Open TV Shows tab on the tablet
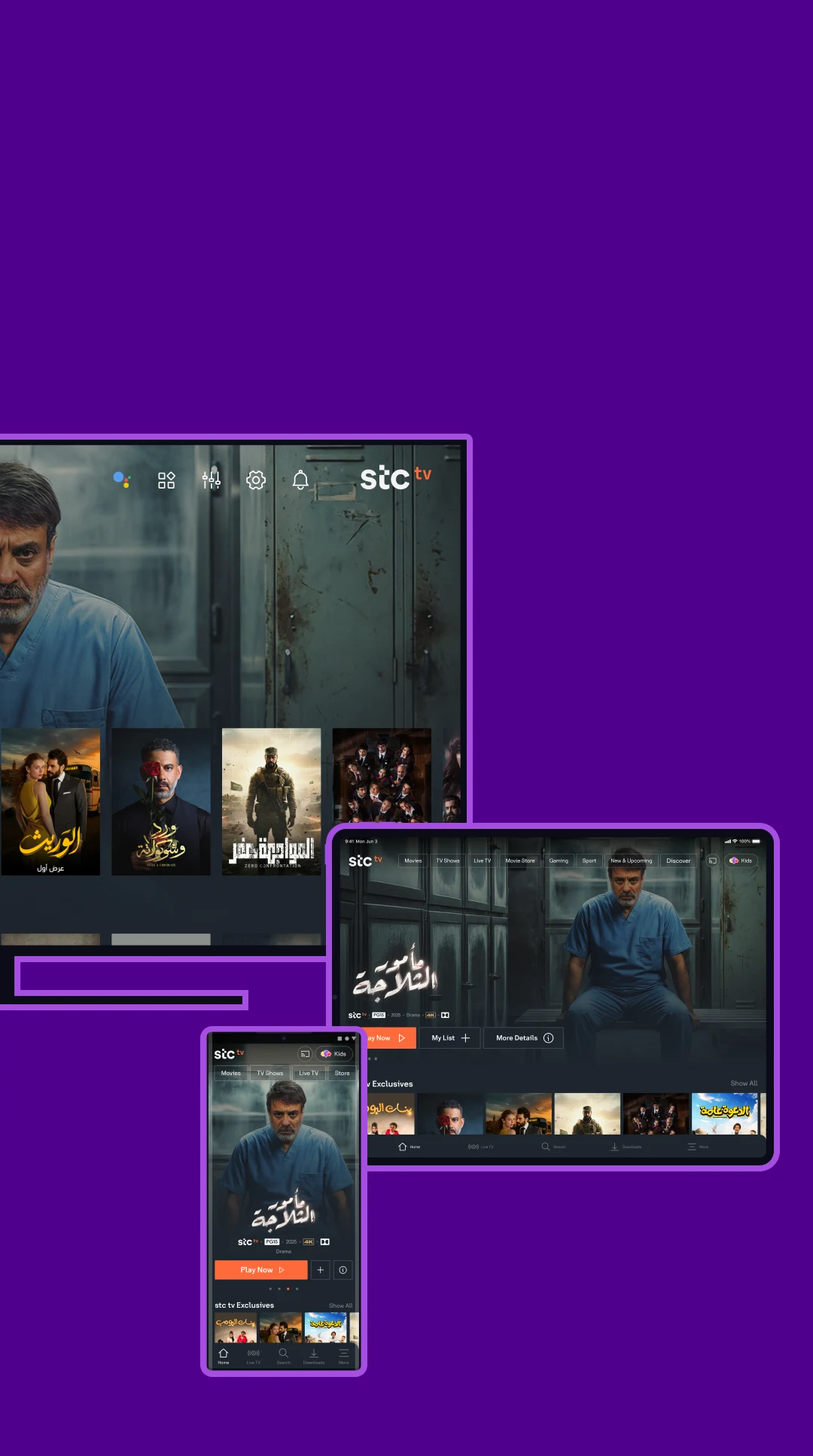Image resolution: width=813 pixels, height=1456 pixels. pos(448,861)
